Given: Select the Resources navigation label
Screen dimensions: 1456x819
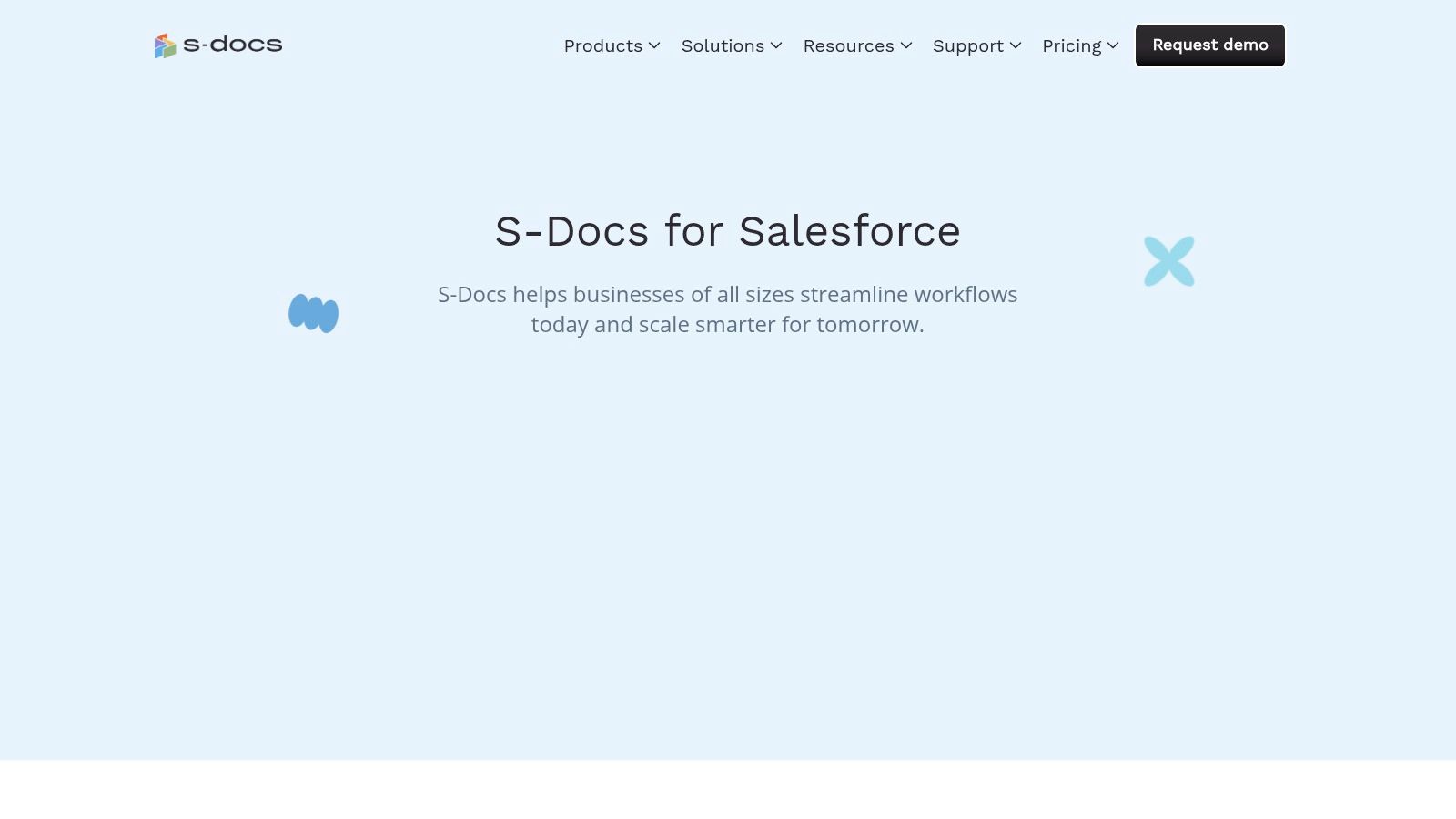Looking at the screenshot, I should pos(848,46).
